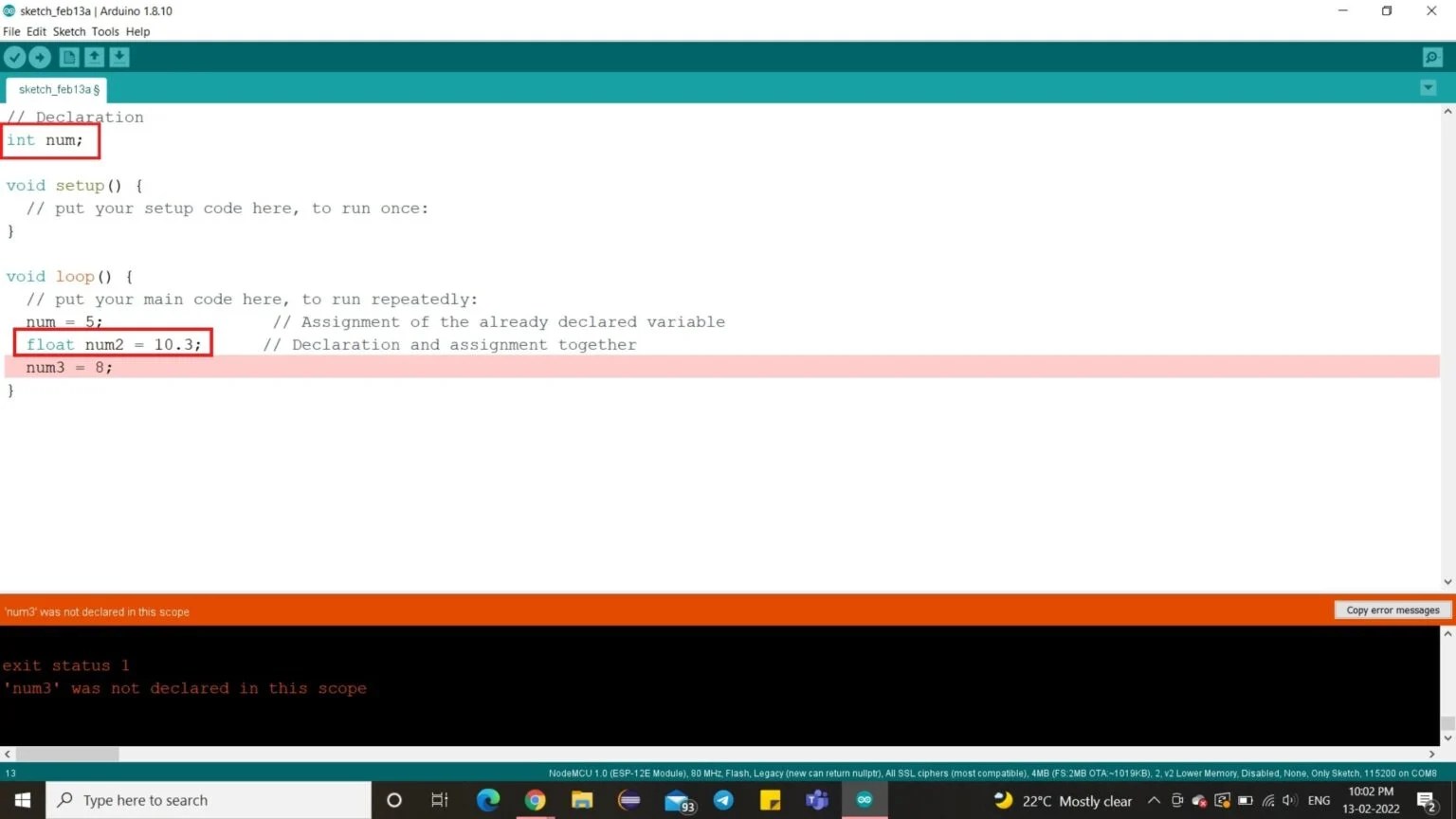Open a sketch using the Open icon

[x=94, y=57]
